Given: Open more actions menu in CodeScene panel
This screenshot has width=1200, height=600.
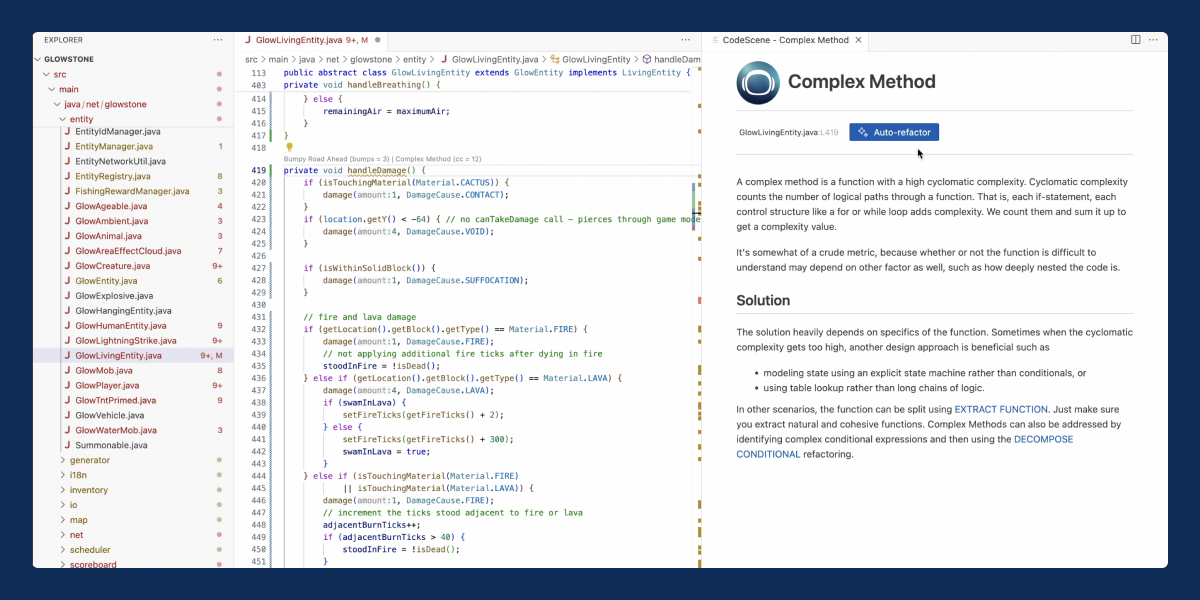Looking at the screenshot, I should (1153, 40).
